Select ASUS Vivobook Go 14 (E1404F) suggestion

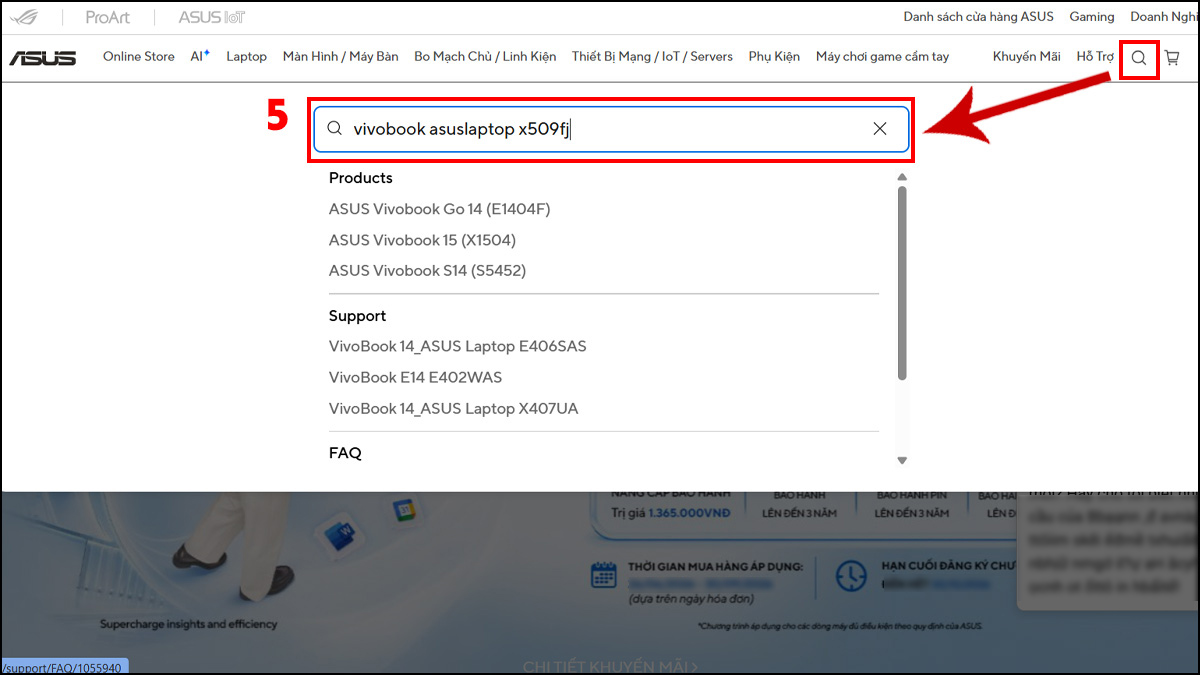pos(440,209)
